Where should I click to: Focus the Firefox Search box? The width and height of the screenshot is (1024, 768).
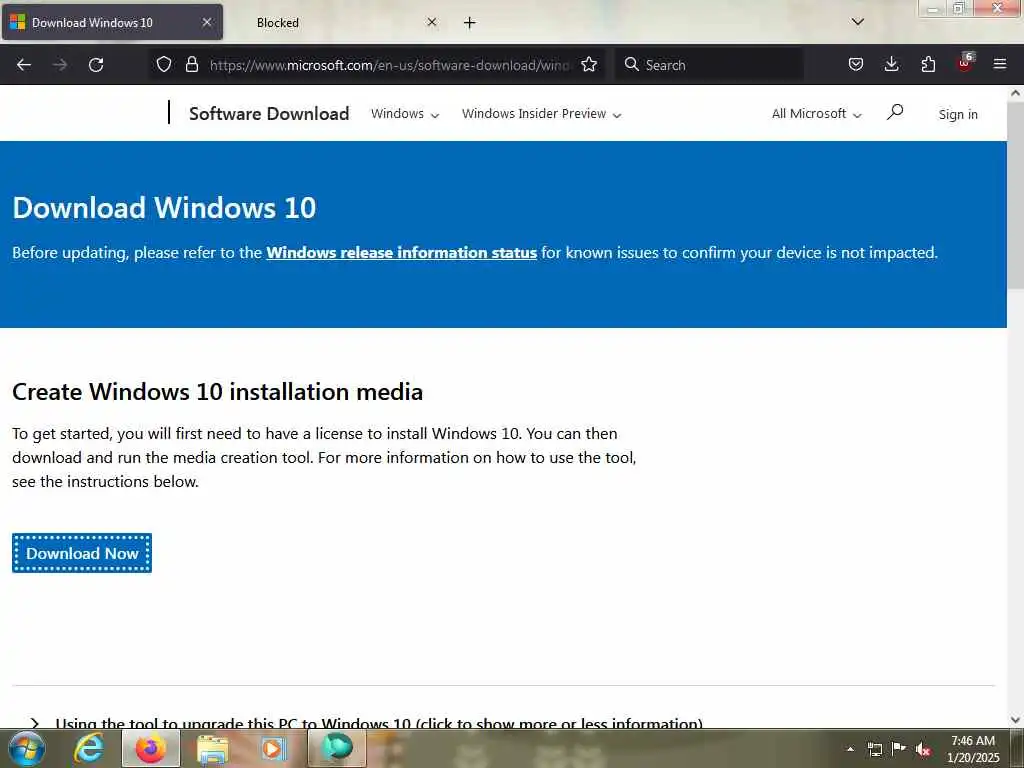point(709,65)
